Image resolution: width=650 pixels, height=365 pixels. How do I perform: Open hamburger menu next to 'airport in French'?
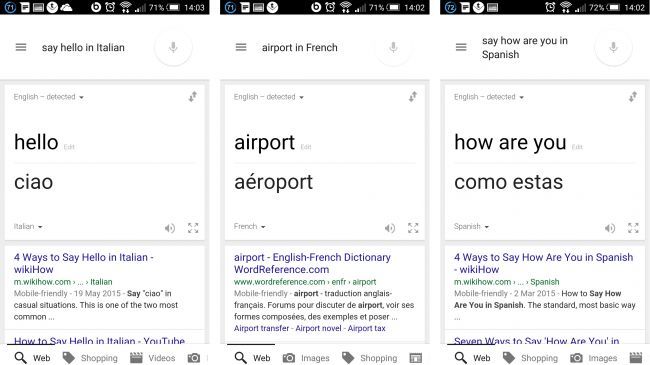(241, 47)
